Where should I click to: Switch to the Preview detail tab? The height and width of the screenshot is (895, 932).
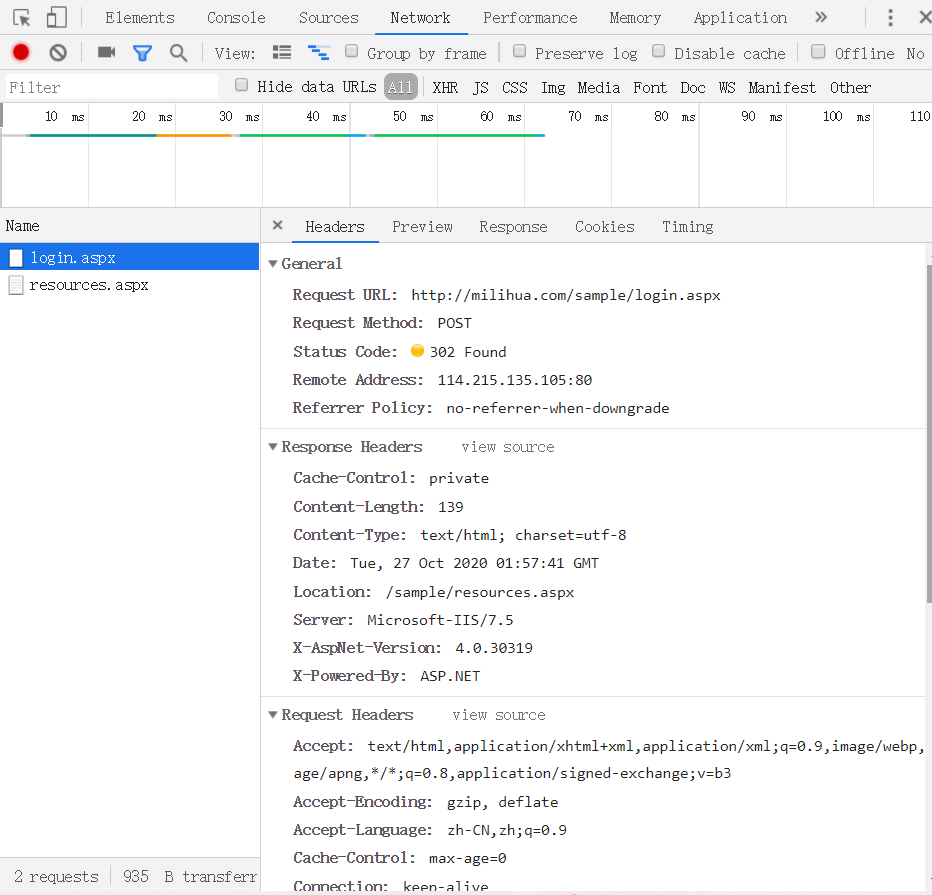click(x=422, y=227)
